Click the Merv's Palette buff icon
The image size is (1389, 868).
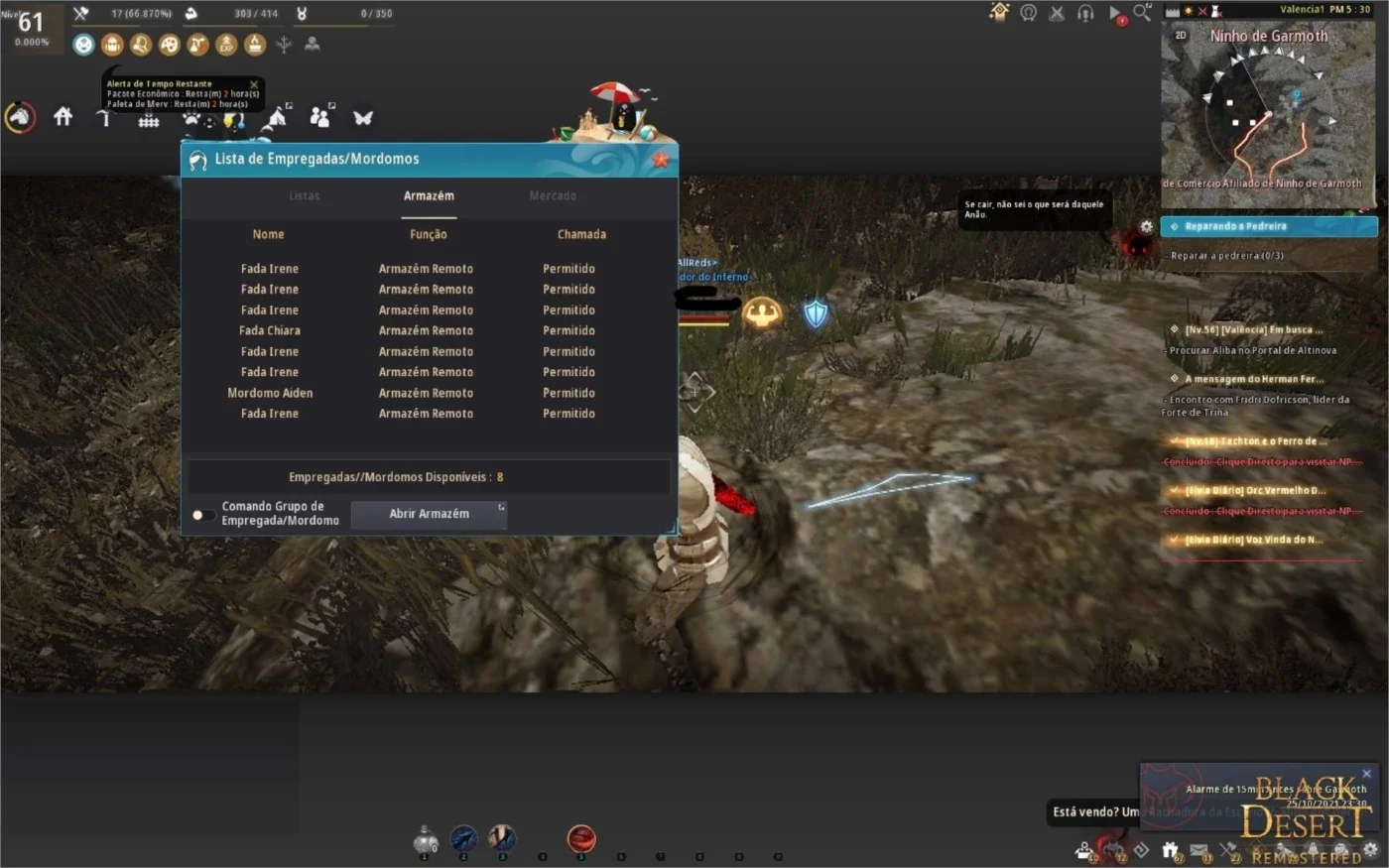coord(170,45)
